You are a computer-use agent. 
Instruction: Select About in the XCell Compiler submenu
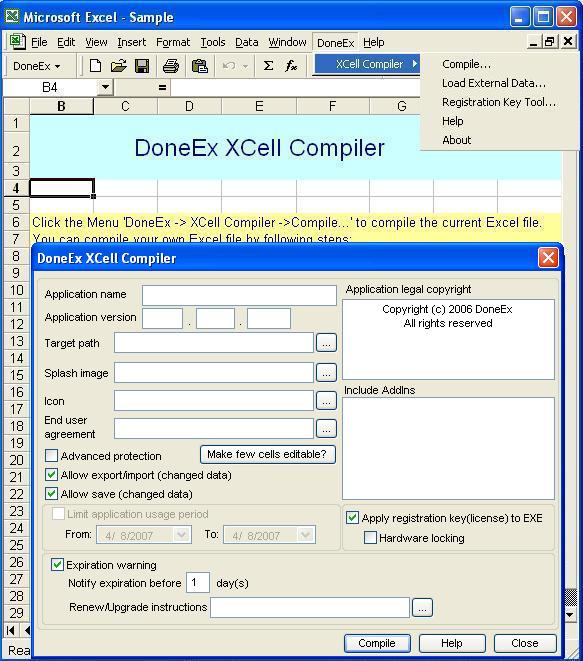[x=457, y=140]
